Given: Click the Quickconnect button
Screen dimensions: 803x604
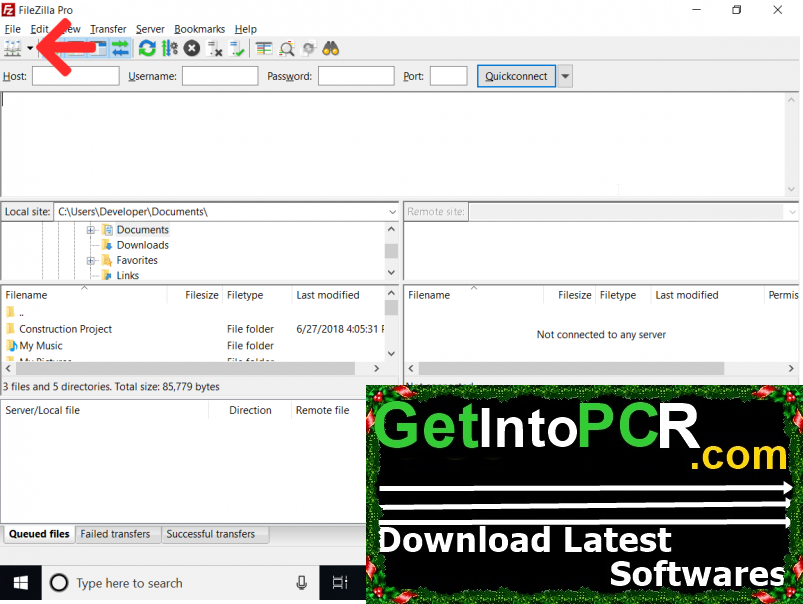Looking at the screenshot, I should click(x=516, y=76).
